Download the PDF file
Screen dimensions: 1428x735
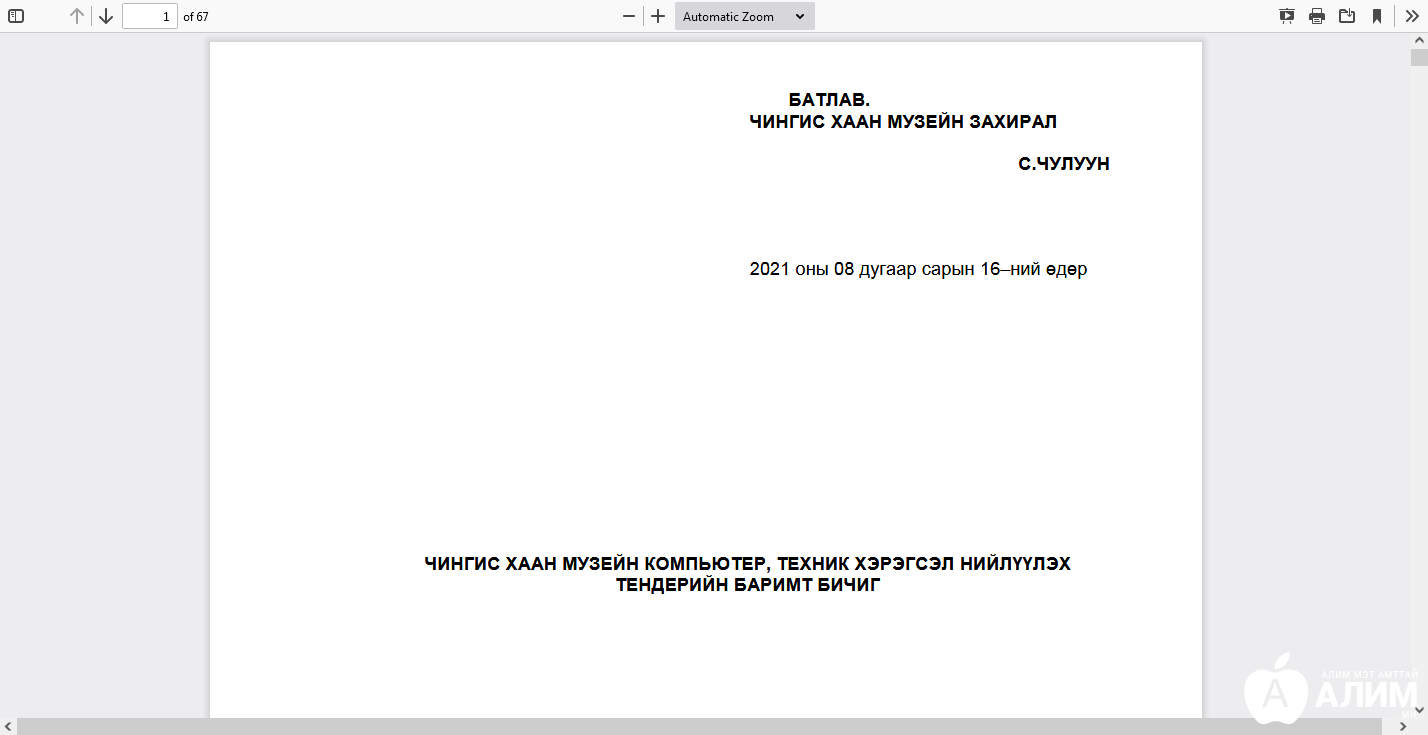tap(1347, 16)
